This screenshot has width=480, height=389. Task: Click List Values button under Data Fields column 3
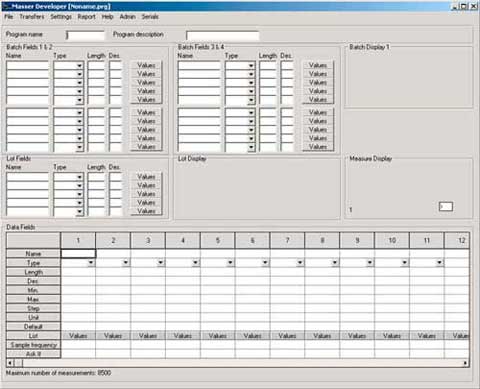[x=148, y=336]
